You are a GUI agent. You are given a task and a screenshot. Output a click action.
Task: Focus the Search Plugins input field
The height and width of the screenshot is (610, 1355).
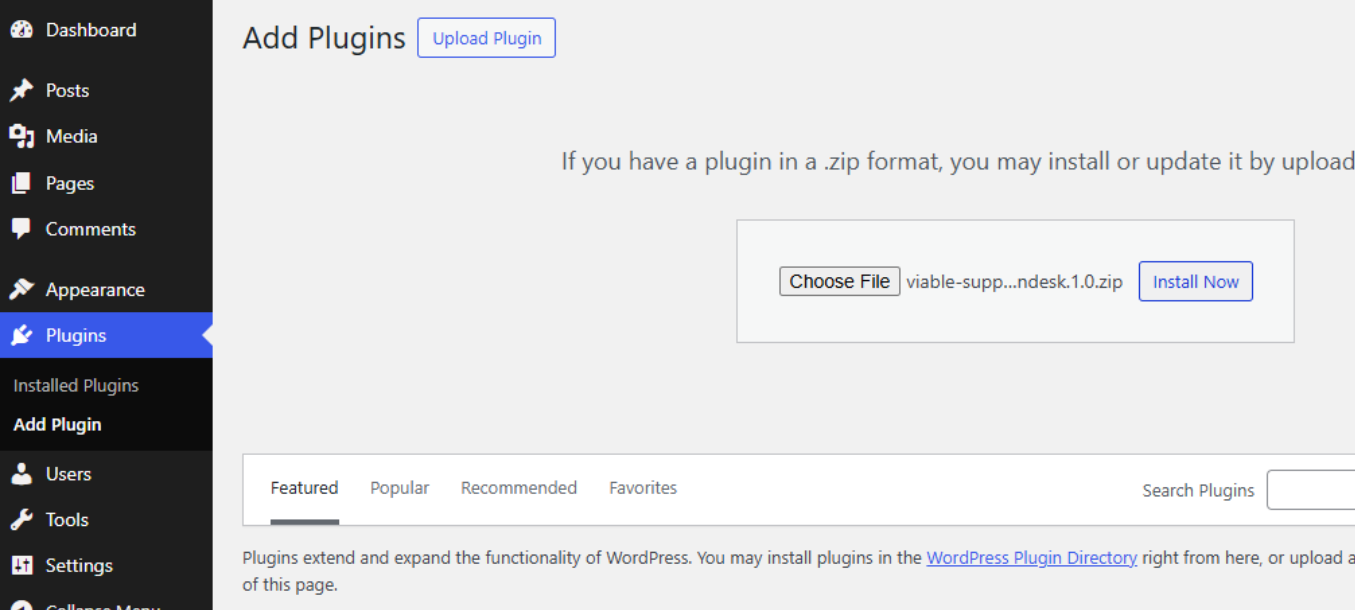pos(1310,490)
